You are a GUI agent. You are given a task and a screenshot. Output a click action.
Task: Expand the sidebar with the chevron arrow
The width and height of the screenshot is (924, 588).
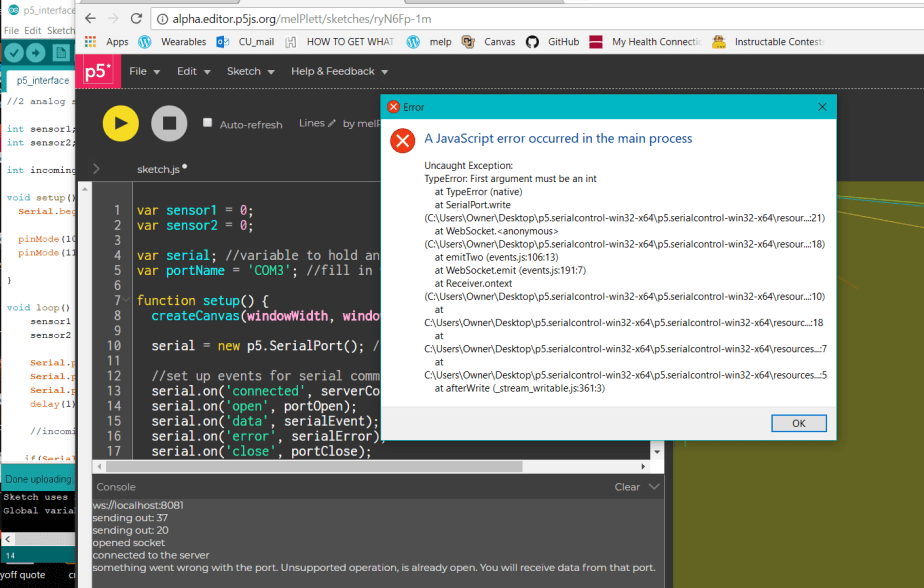click(x=96, y=169)
